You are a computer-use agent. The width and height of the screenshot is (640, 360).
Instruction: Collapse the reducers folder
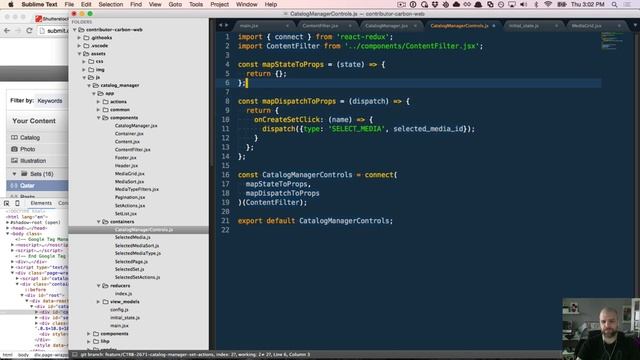tap(98, 286)
